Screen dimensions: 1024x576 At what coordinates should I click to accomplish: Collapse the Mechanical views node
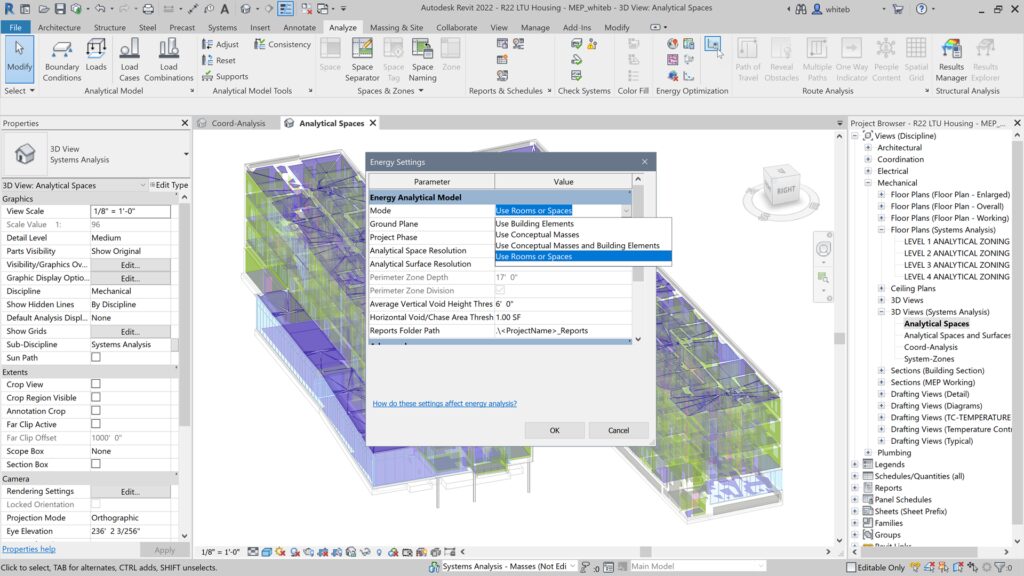[x=868, y=183]
